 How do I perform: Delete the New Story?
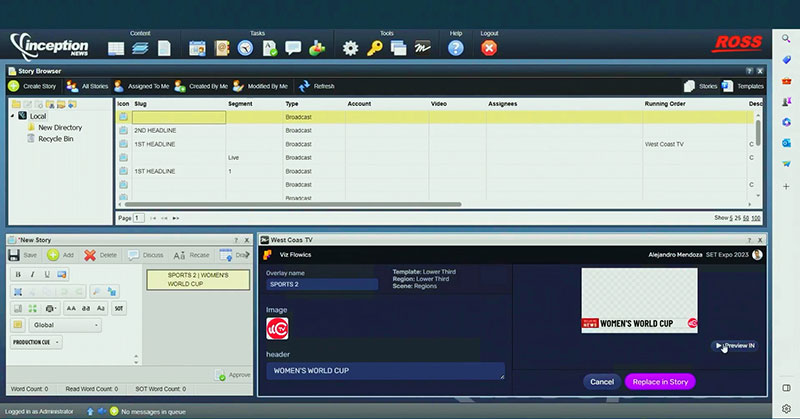pyautogui.click(x=101, y=255)
